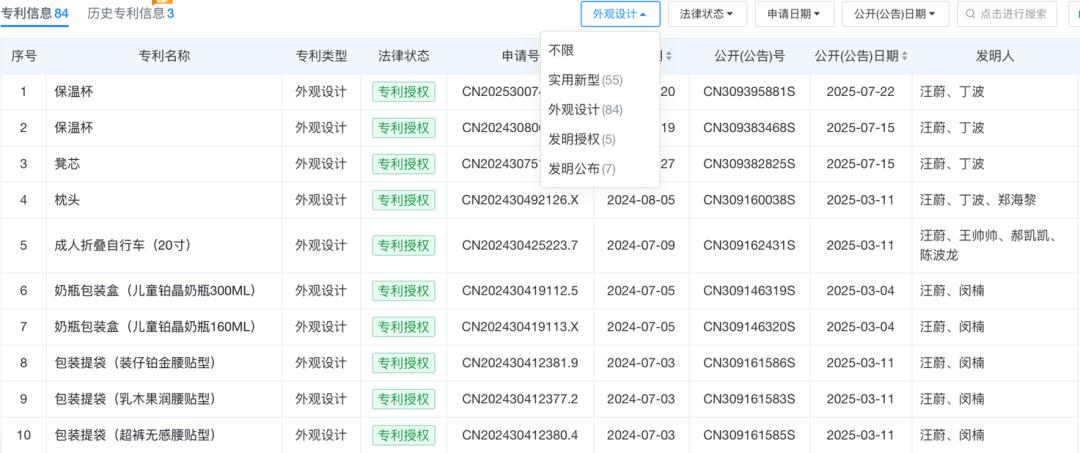Sort by 公开(公告)日期 column header arrows
1080x453 pixels.
click(904, 56)
